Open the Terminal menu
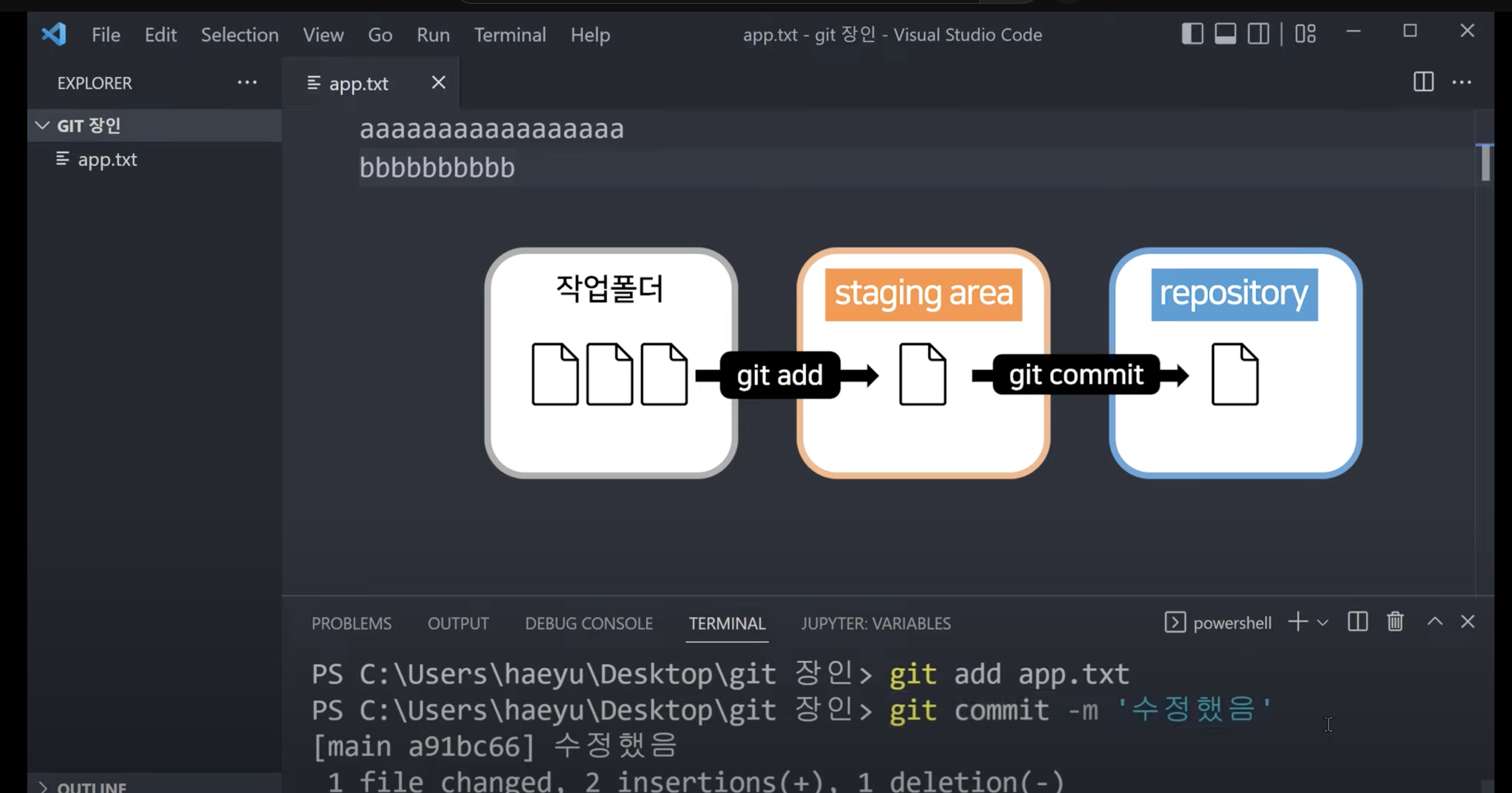The height and width of the screenshot is (793, 1512). [510, 35]
